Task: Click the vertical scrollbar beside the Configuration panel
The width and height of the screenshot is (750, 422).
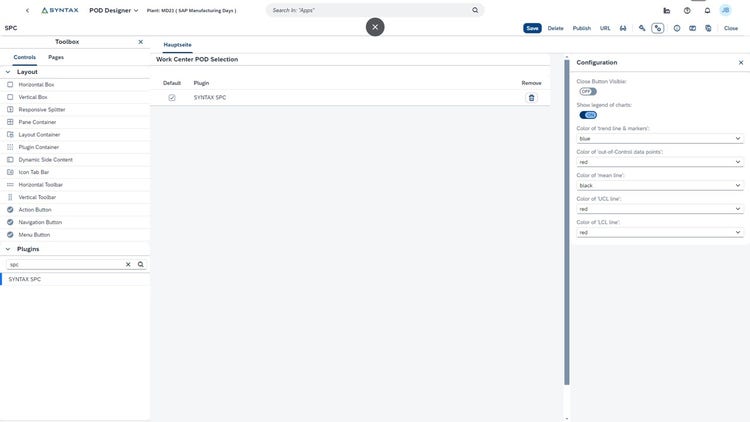Action: (567, 221)
